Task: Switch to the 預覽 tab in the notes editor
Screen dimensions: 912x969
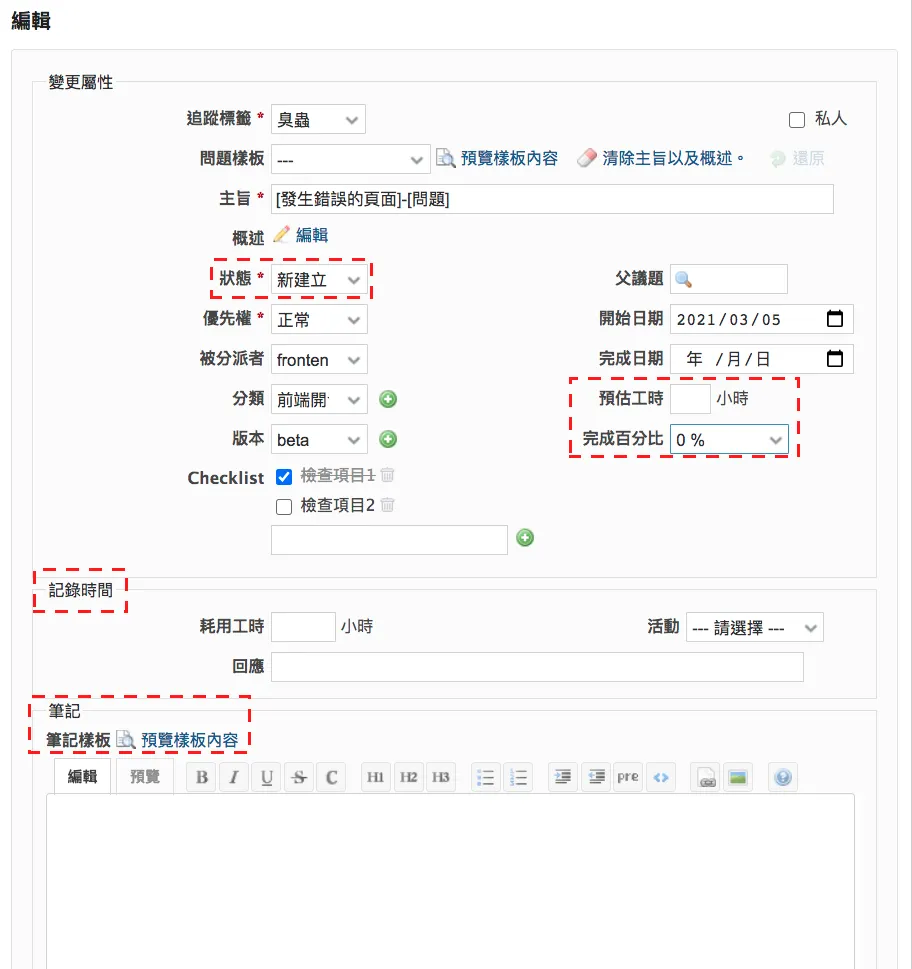Action: tap(145, 776)
